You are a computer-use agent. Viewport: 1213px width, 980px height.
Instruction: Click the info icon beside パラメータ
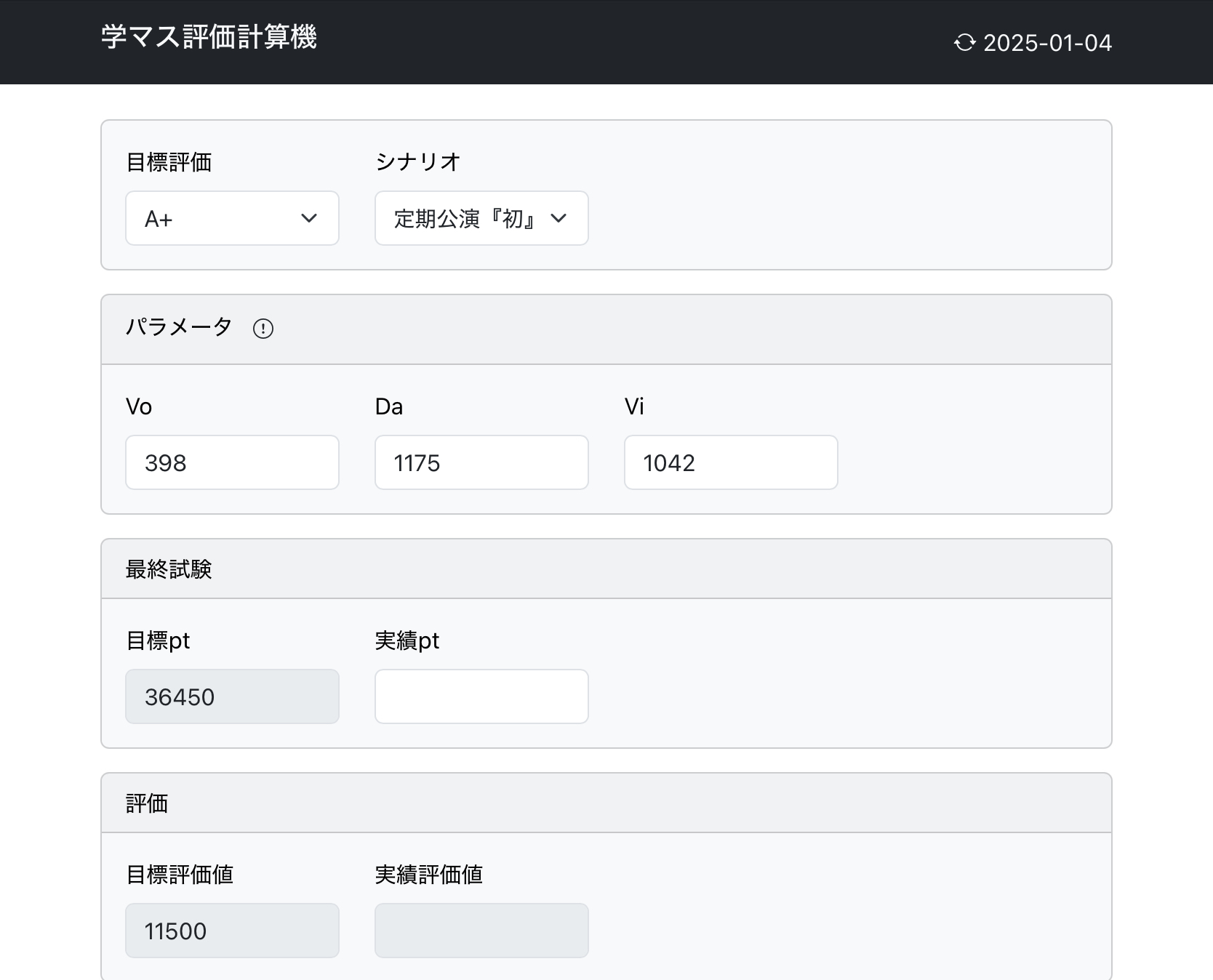pyautogui.click(x=263, y=329)
